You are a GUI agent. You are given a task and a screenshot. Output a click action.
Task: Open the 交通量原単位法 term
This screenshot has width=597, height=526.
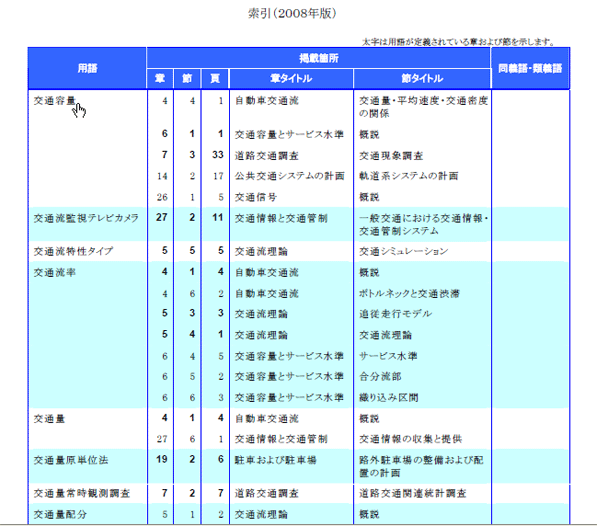point(71,460)
